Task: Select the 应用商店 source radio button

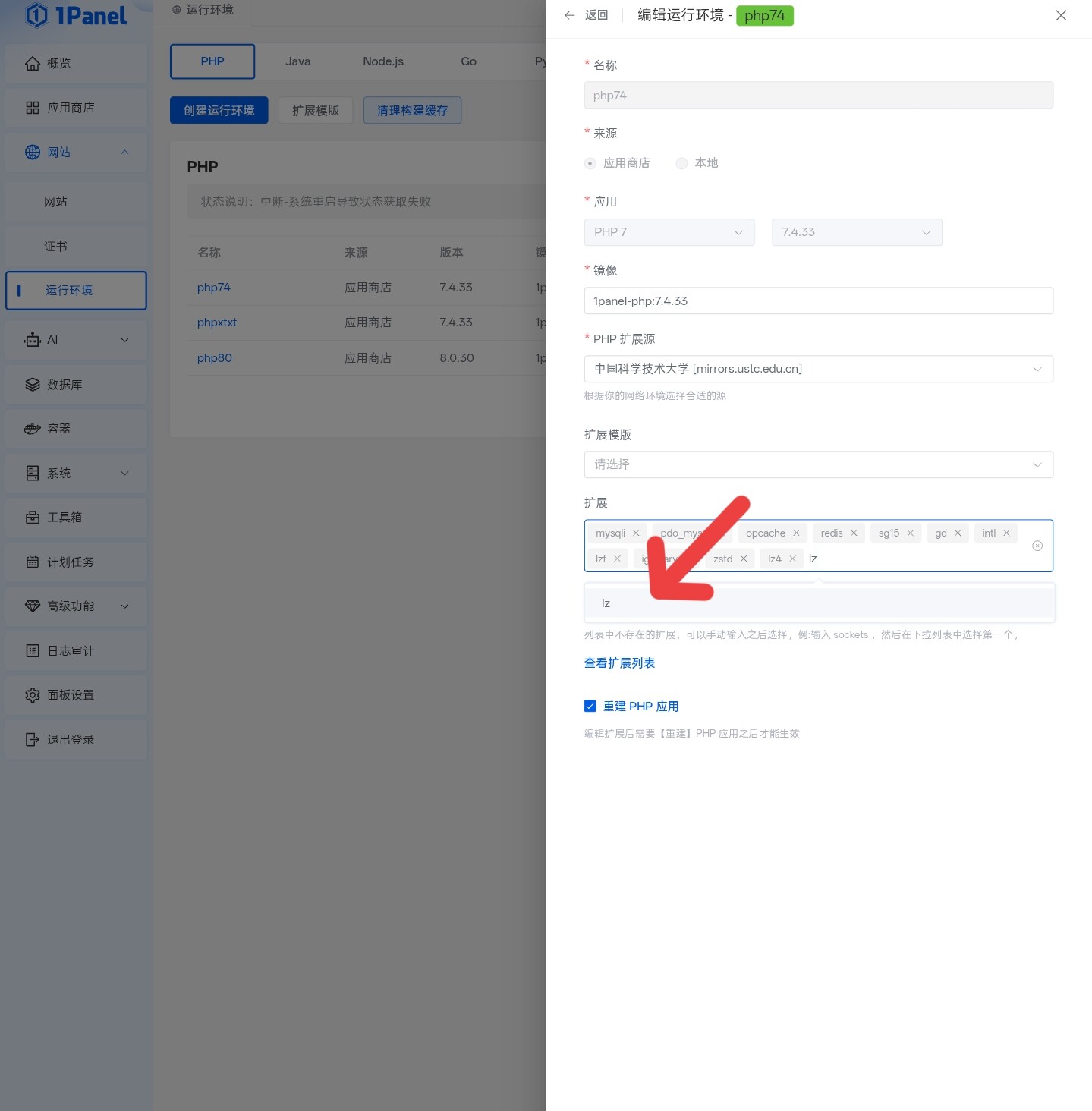Action: tap(590, 163)
